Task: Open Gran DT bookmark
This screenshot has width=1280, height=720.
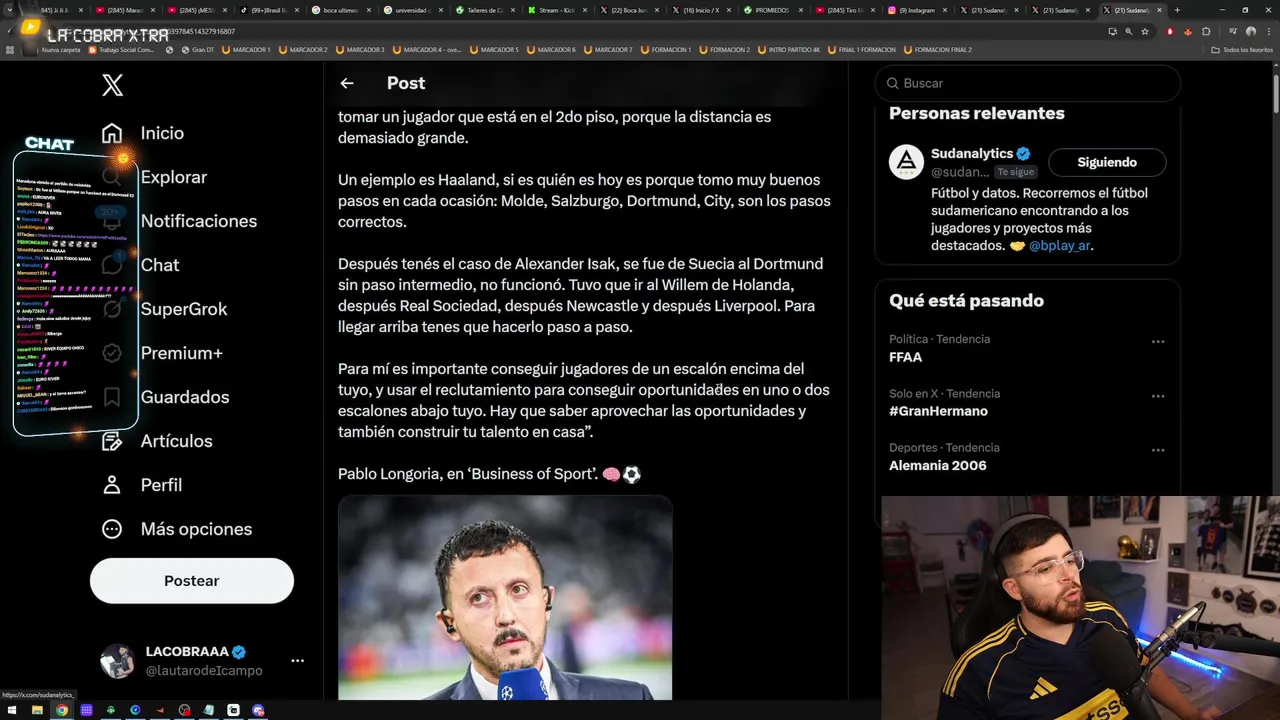Action: pos(198,49)
